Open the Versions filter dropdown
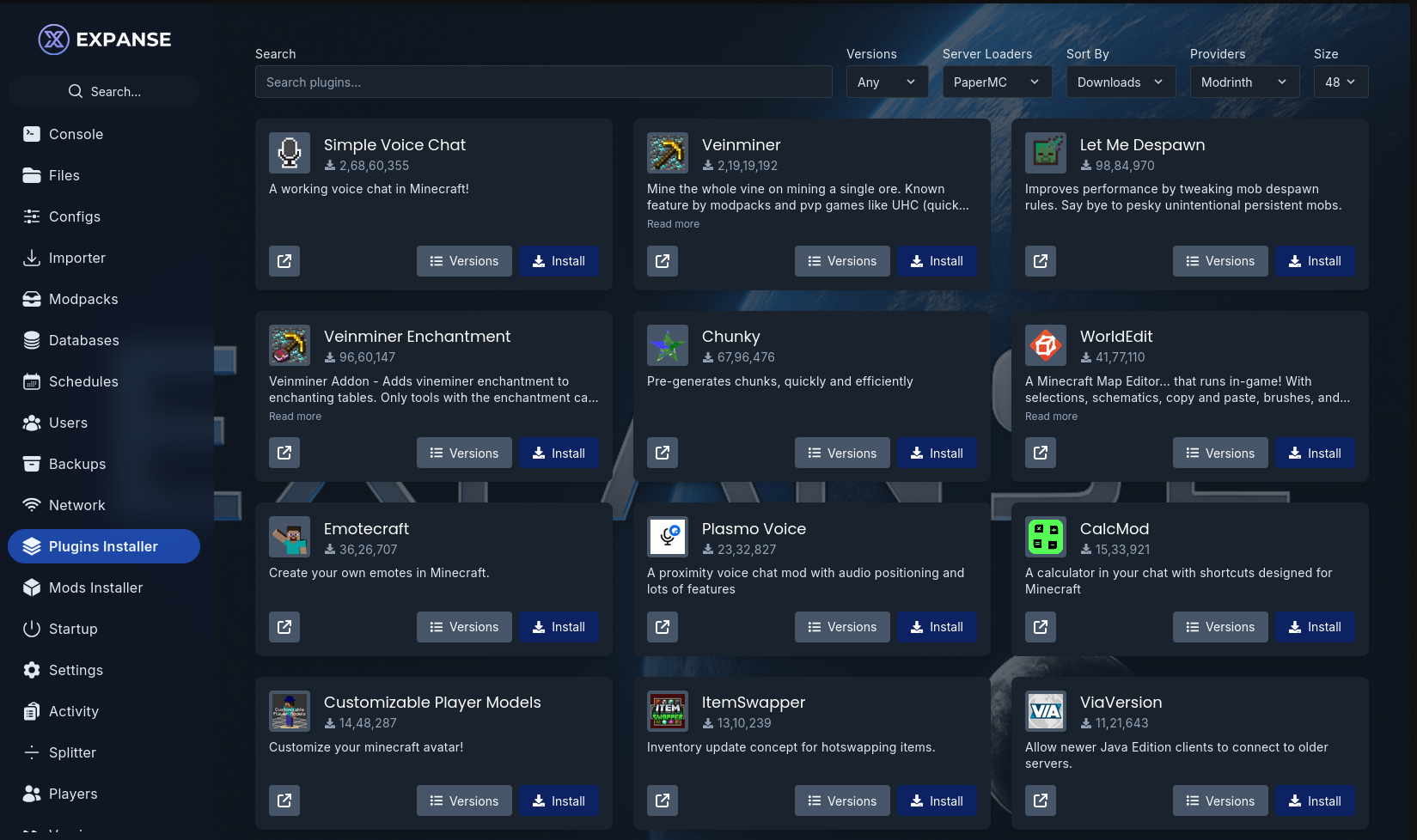This screenshot has width=1417, height=840. click(x=887, y=82)
